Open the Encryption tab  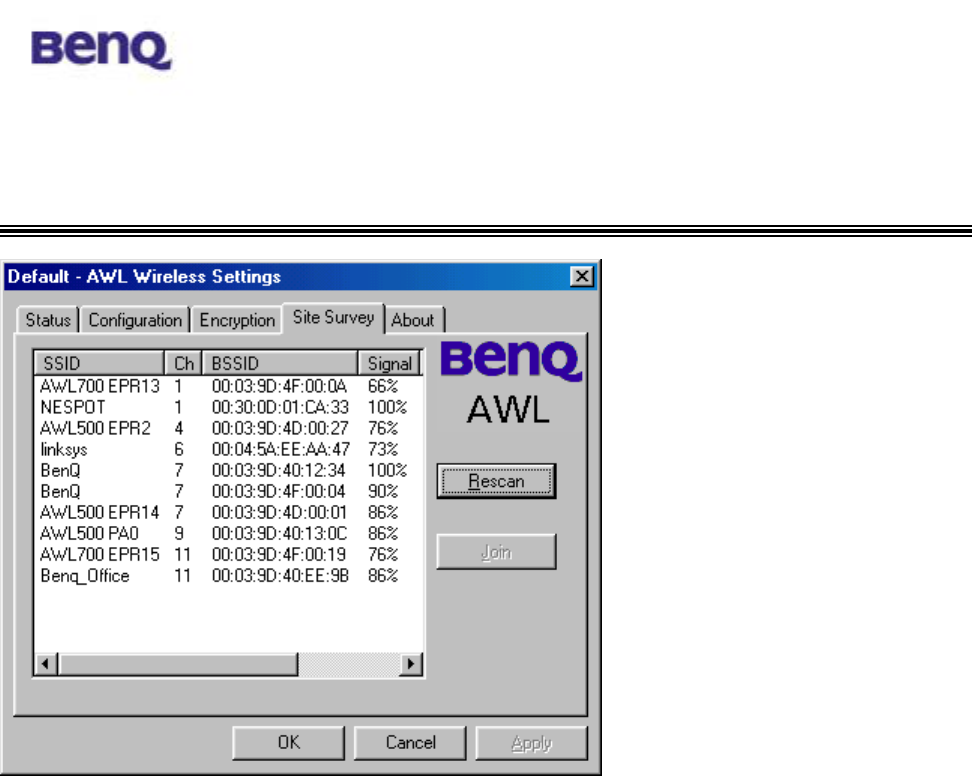[x=237, y=320]
